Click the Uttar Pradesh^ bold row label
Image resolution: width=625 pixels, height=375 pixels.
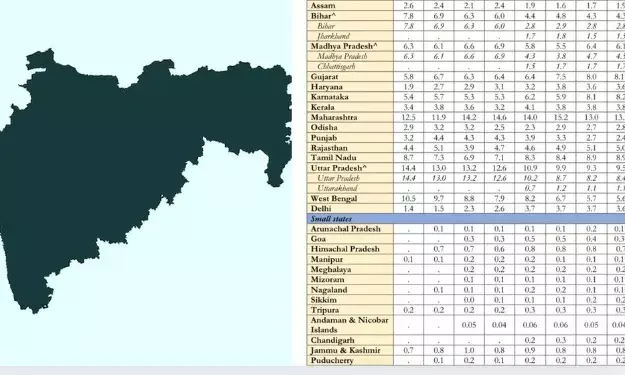point(338,168)
